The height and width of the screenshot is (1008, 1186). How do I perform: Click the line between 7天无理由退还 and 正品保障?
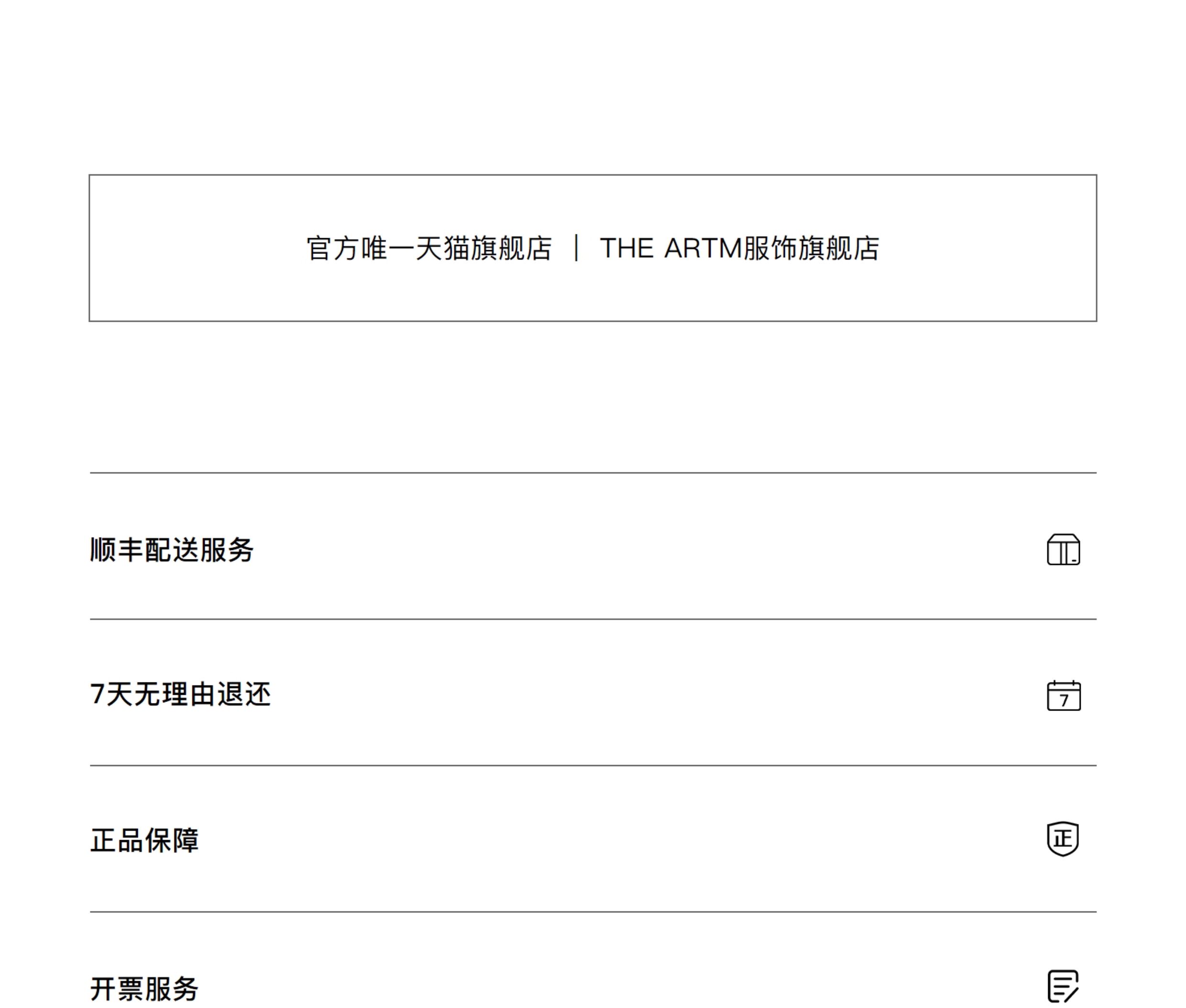[x=593, y=765]
